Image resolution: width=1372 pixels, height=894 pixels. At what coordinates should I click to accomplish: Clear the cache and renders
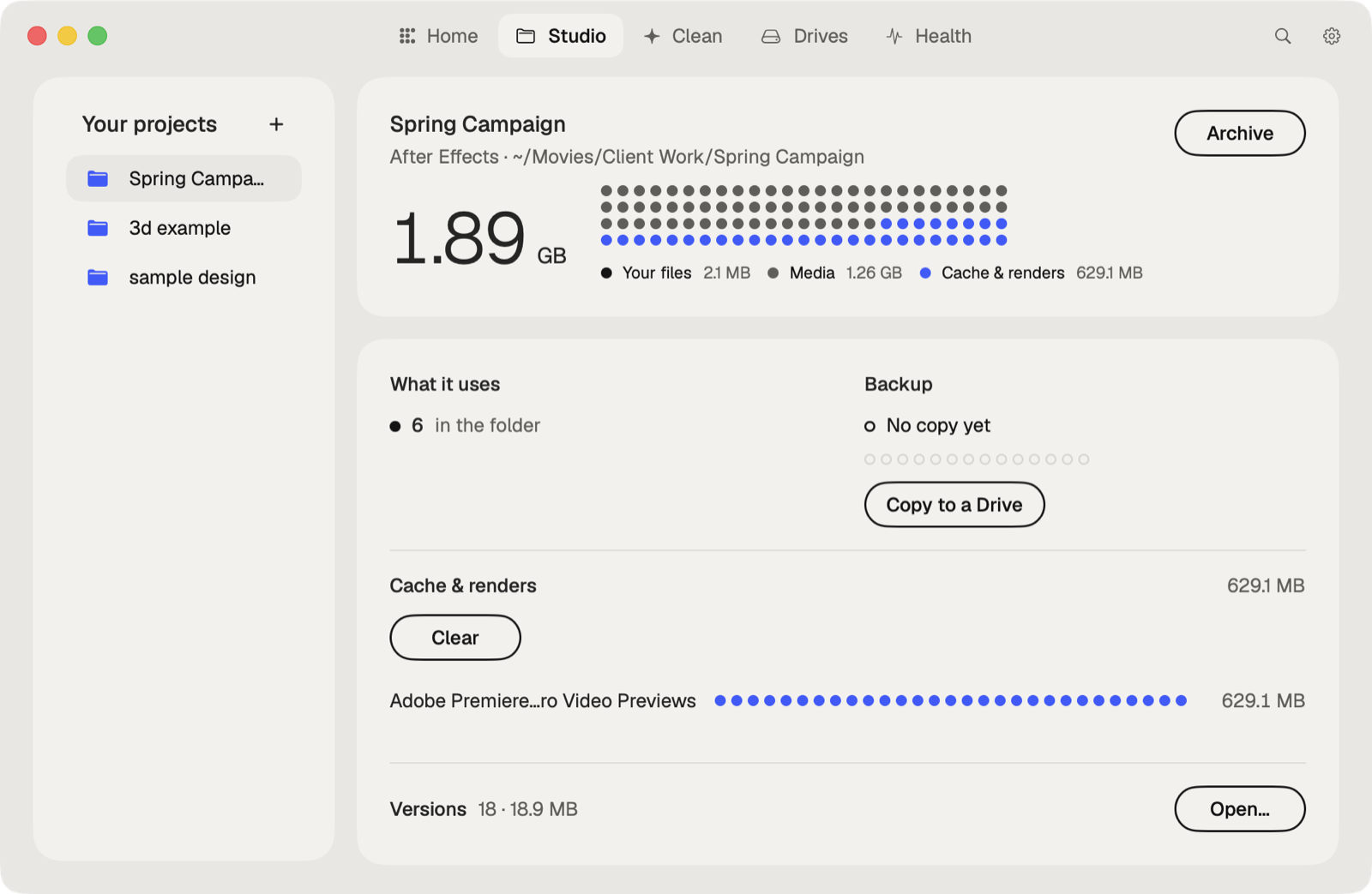click(x=455, y=638)
